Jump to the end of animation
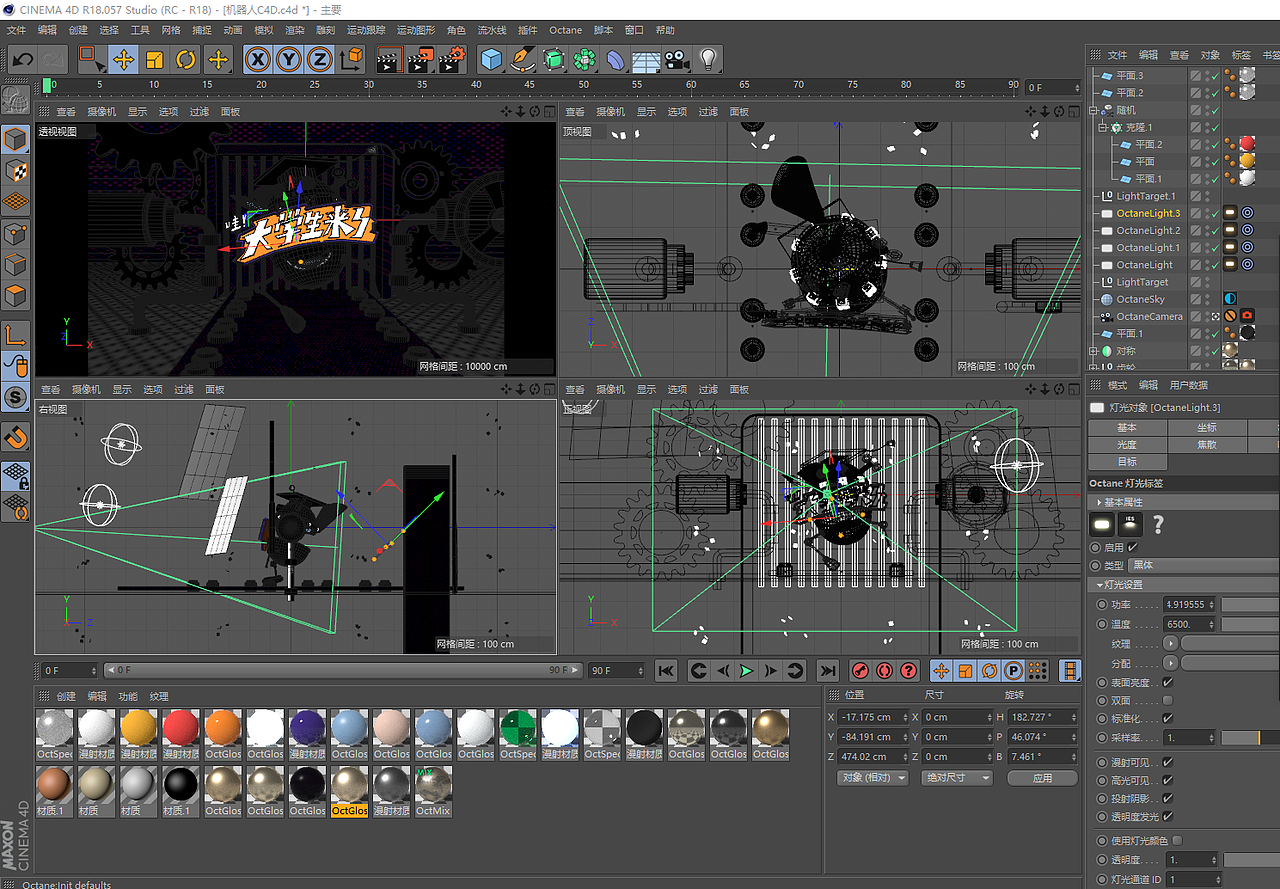1280x889 pixels. click(827, 670)
